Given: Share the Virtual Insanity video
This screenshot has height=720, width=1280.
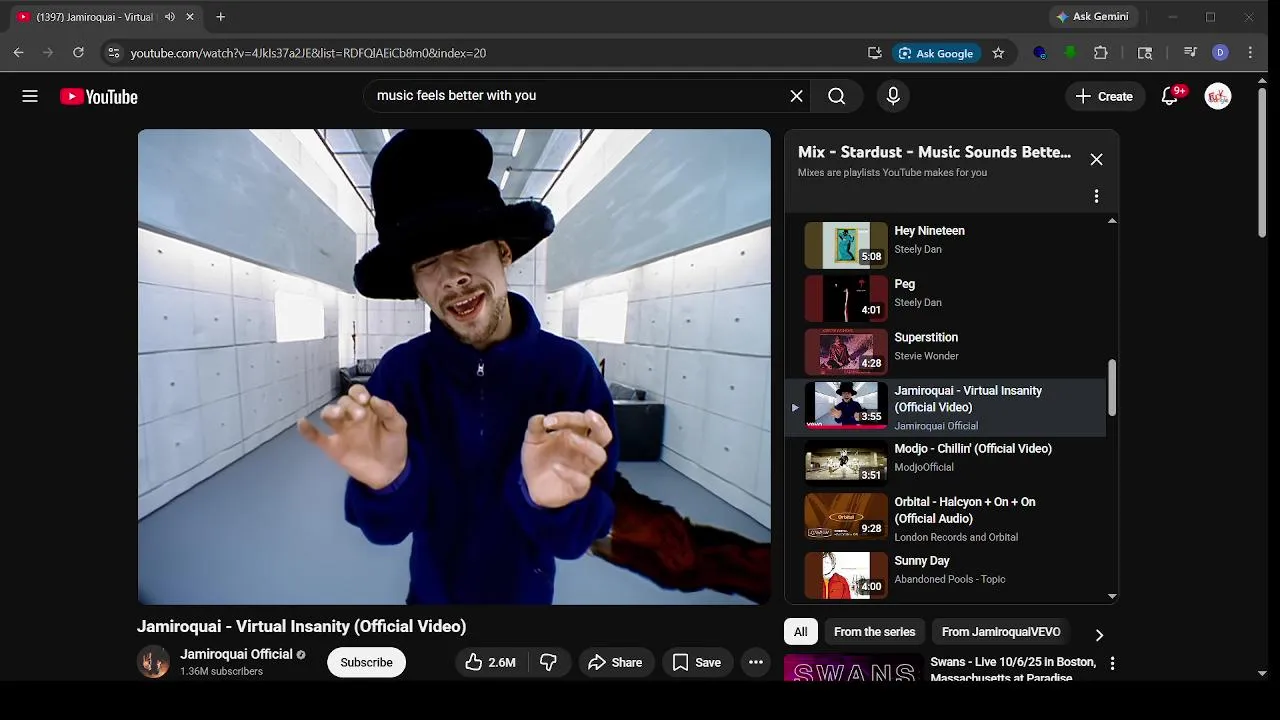Looking at the screenshot, I should 615,662.
